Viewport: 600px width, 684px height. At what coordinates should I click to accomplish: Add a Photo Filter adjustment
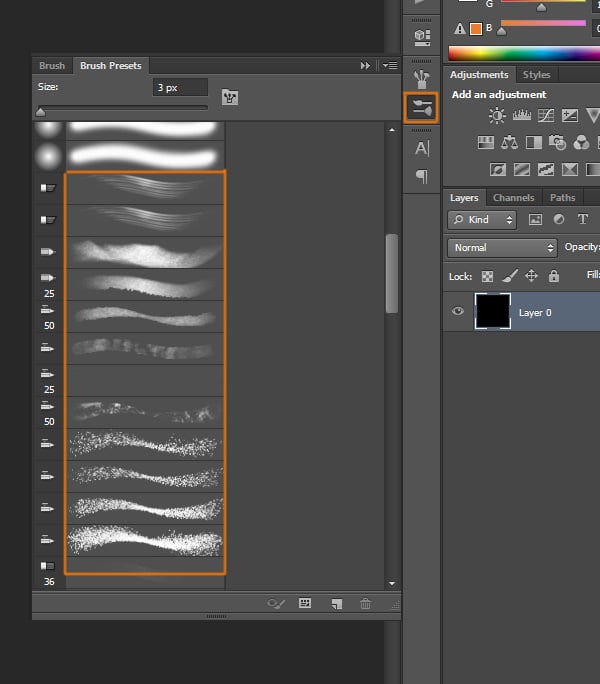[x=557, y=142]
